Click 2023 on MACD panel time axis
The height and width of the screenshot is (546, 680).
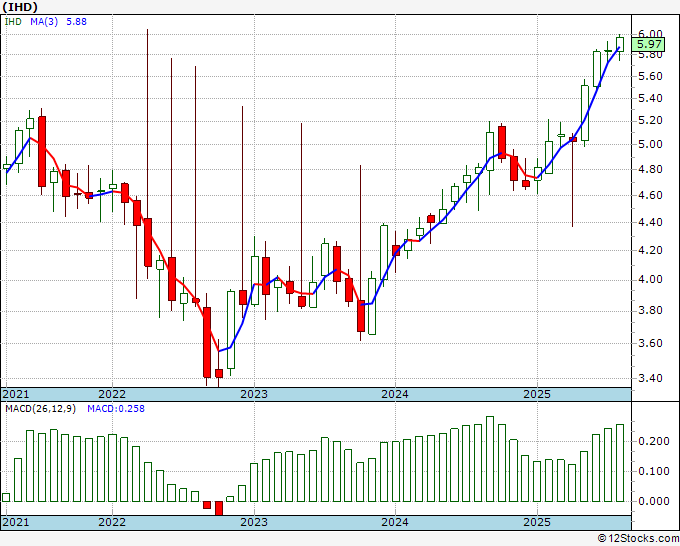254,522
